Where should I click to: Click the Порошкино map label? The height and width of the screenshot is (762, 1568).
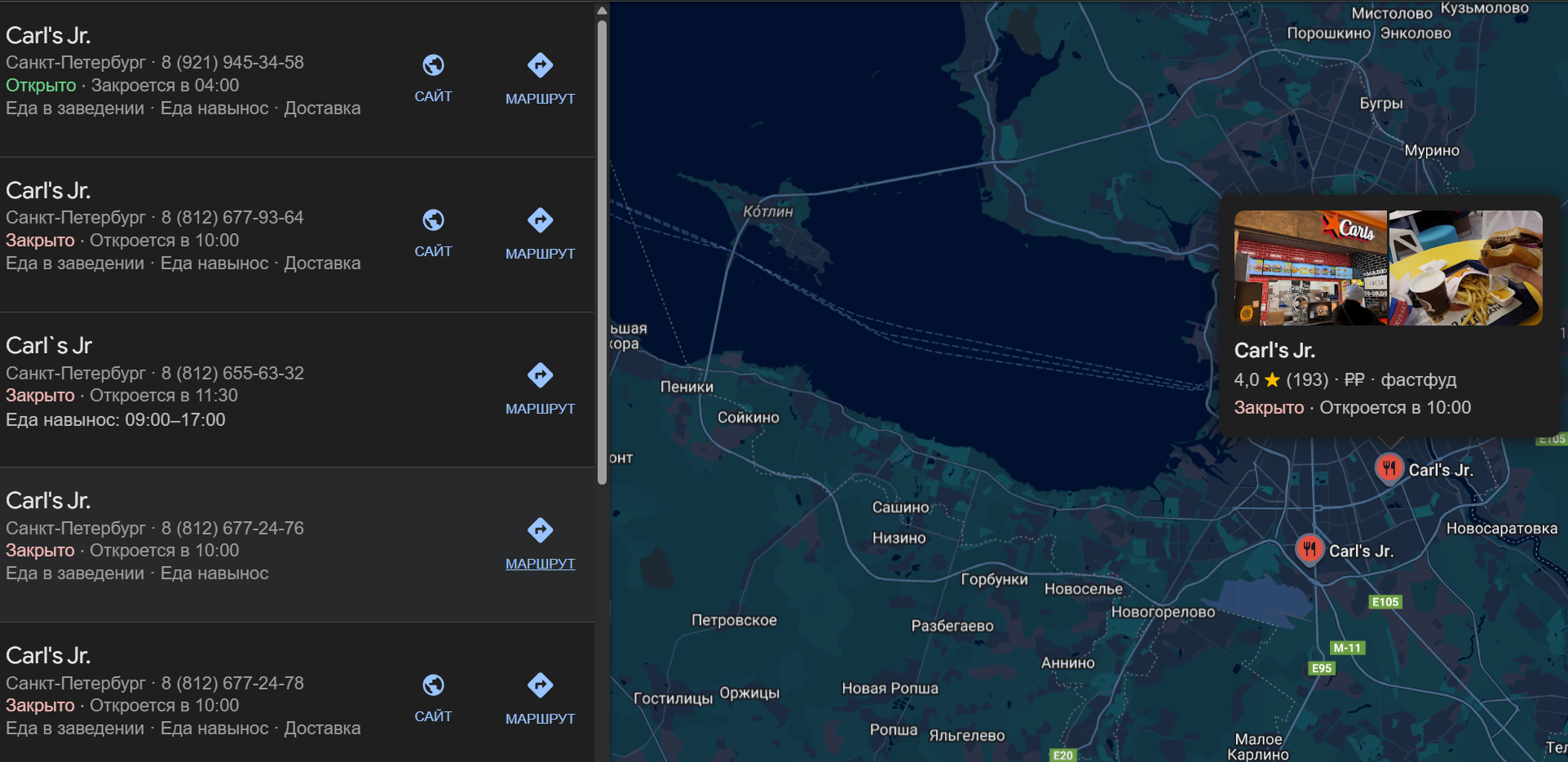click(1329, 33)
